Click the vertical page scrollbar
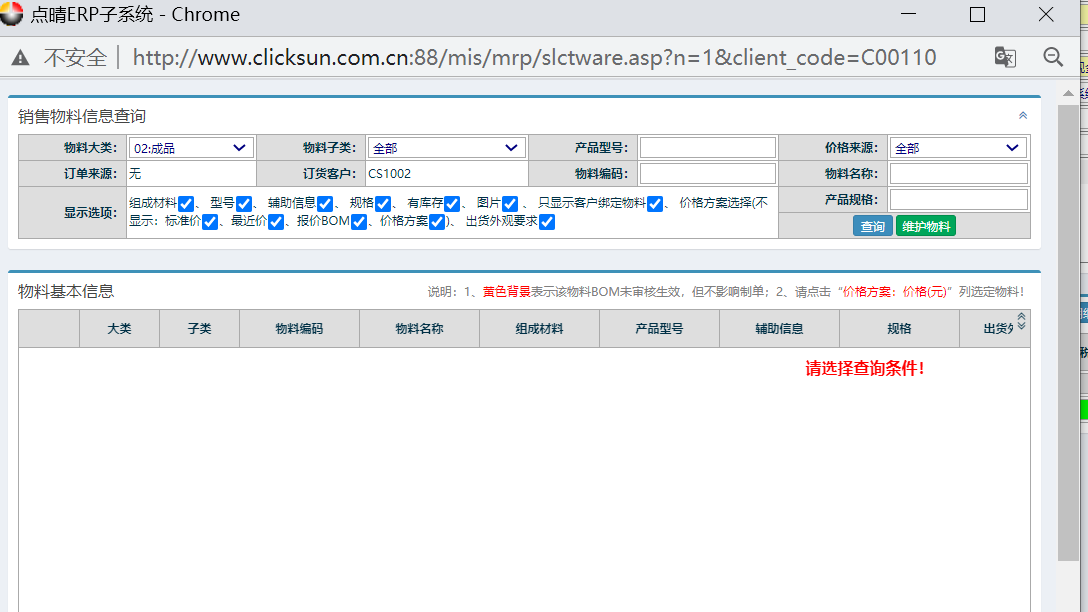 (x=1068, y=330)
